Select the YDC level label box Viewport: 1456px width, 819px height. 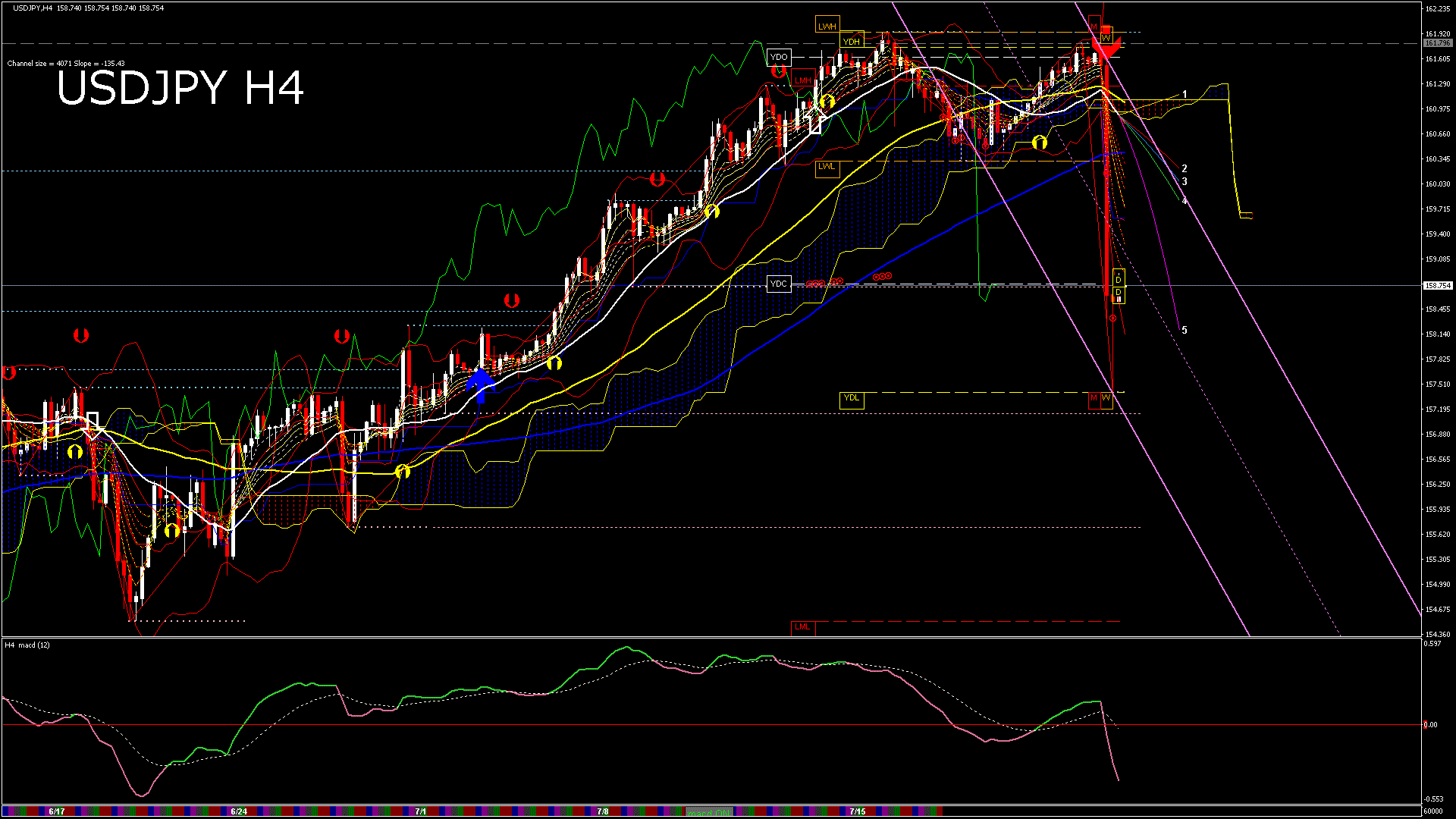pyautogui.click(x=779, y=284)
